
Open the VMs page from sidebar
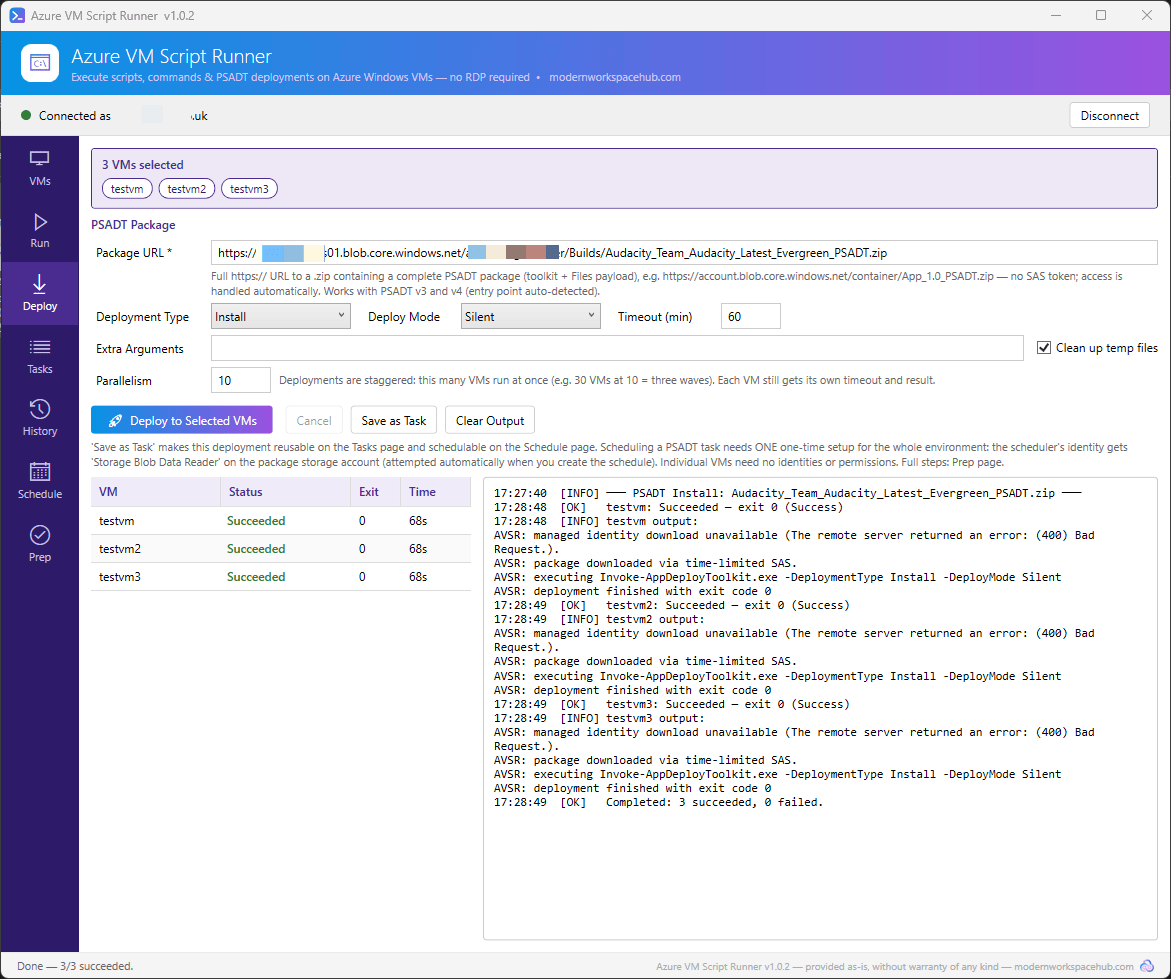point(40,168)
